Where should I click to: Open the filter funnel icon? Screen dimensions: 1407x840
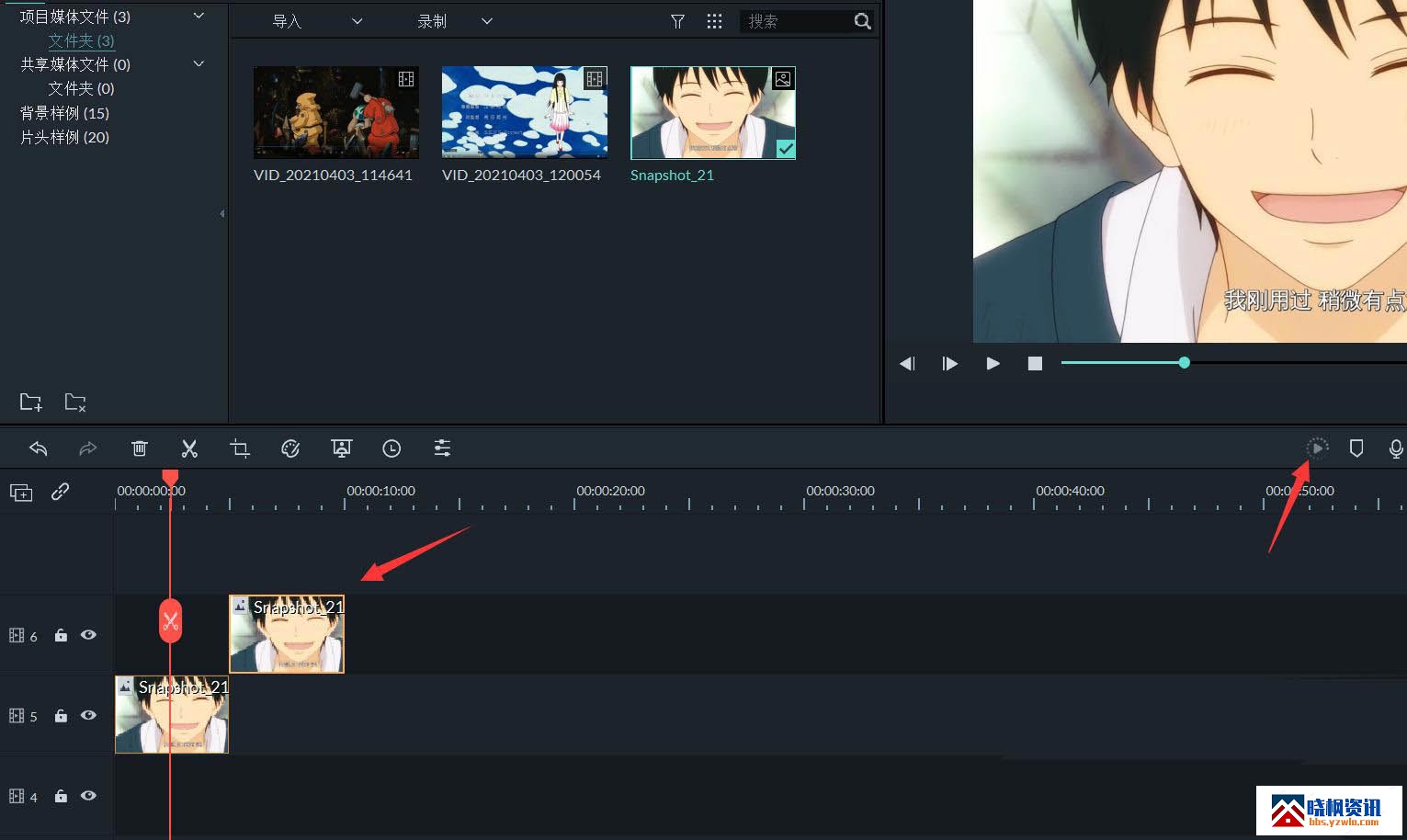[x=677, y=21]
